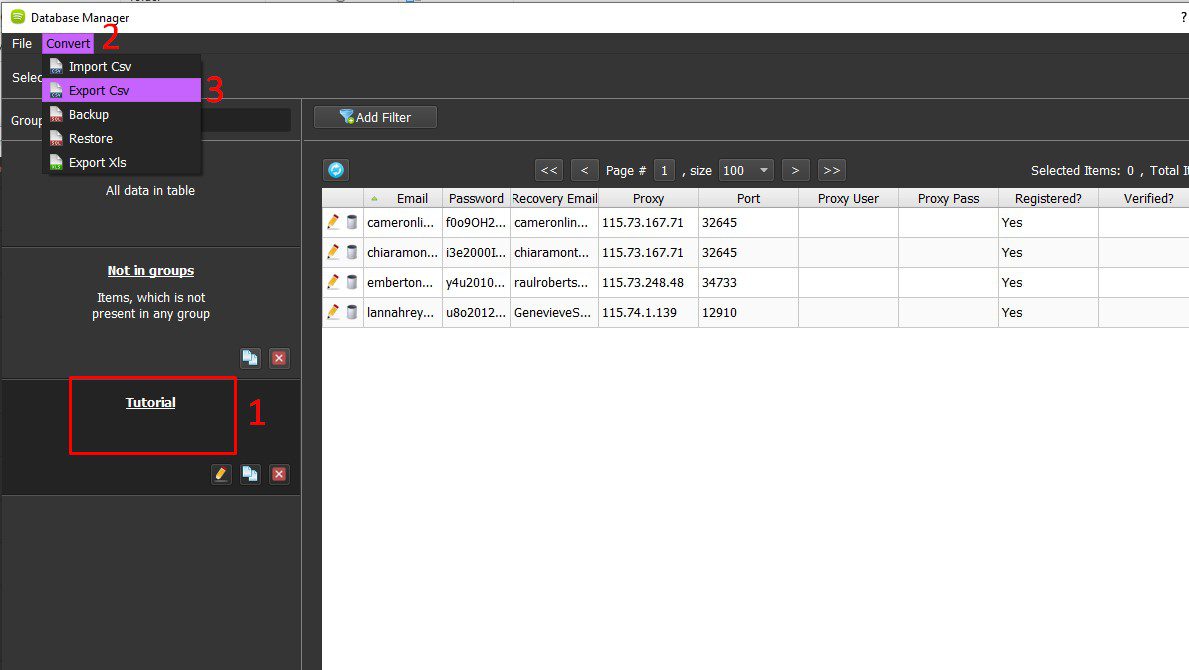The image size is (1189, 670).
Task: Edit the emberton row with pencil icon
Action: click(x=333, y=282)
